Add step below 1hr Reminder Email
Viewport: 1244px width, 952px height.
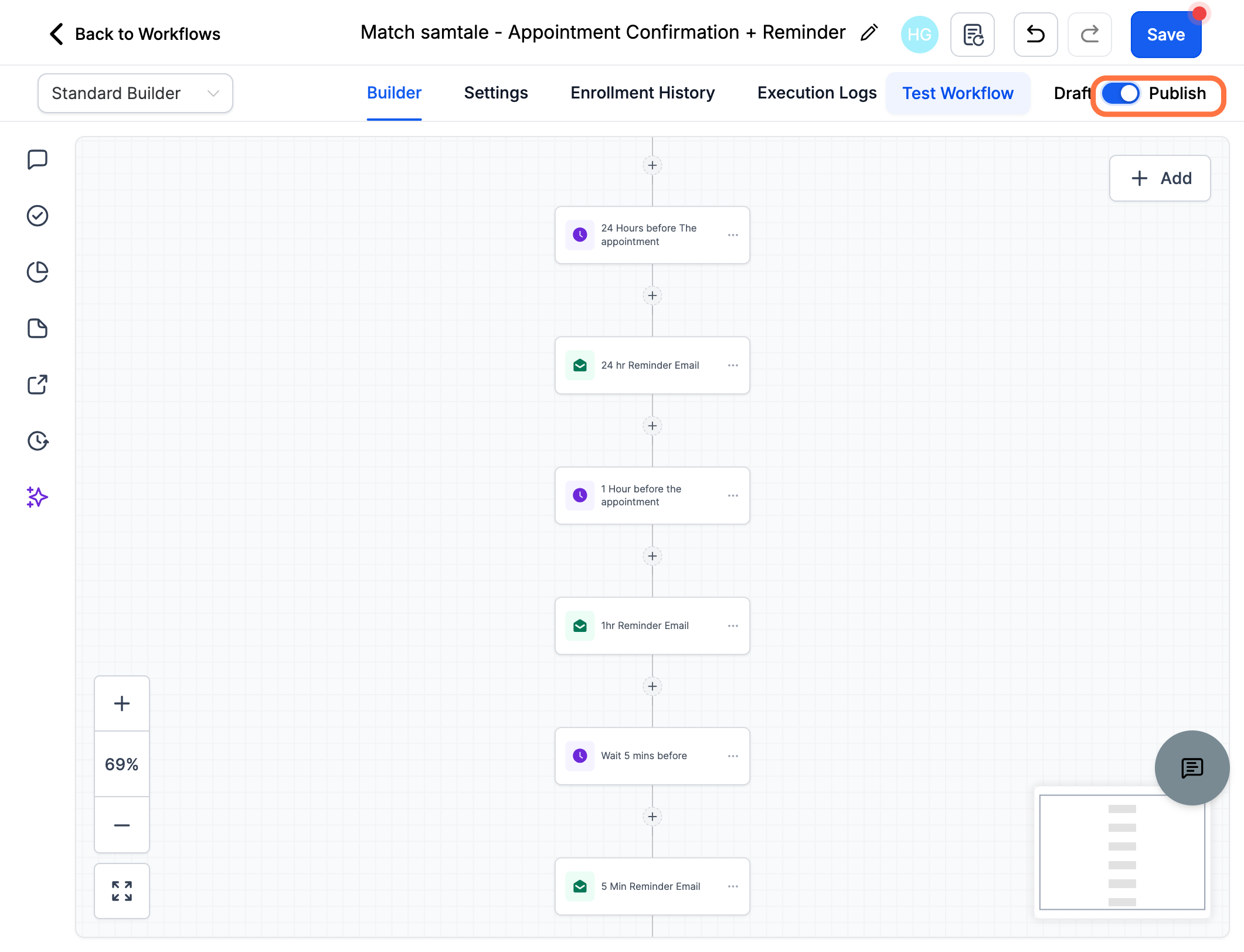pyautogui.click(x=652, y=686)
